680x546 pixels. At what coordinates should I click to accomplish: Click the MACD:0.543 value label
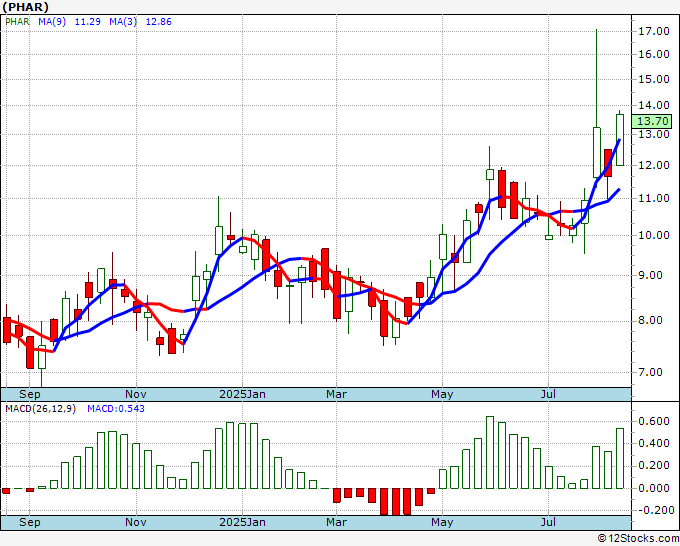116,409
